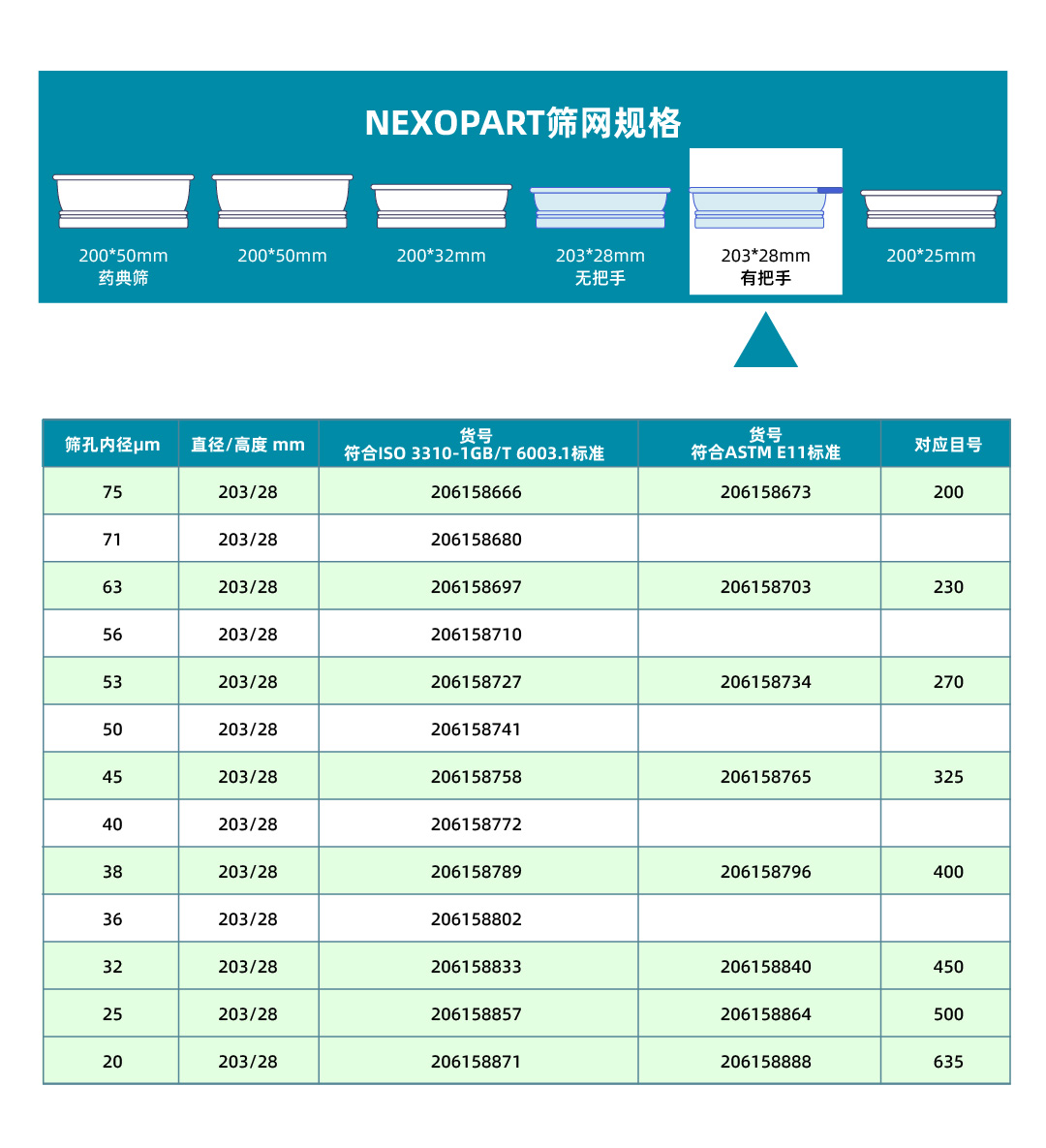1046x1148 pixels.
Task: Click mesh number 270
Action: pyautogui.click(x=948, y=682)
